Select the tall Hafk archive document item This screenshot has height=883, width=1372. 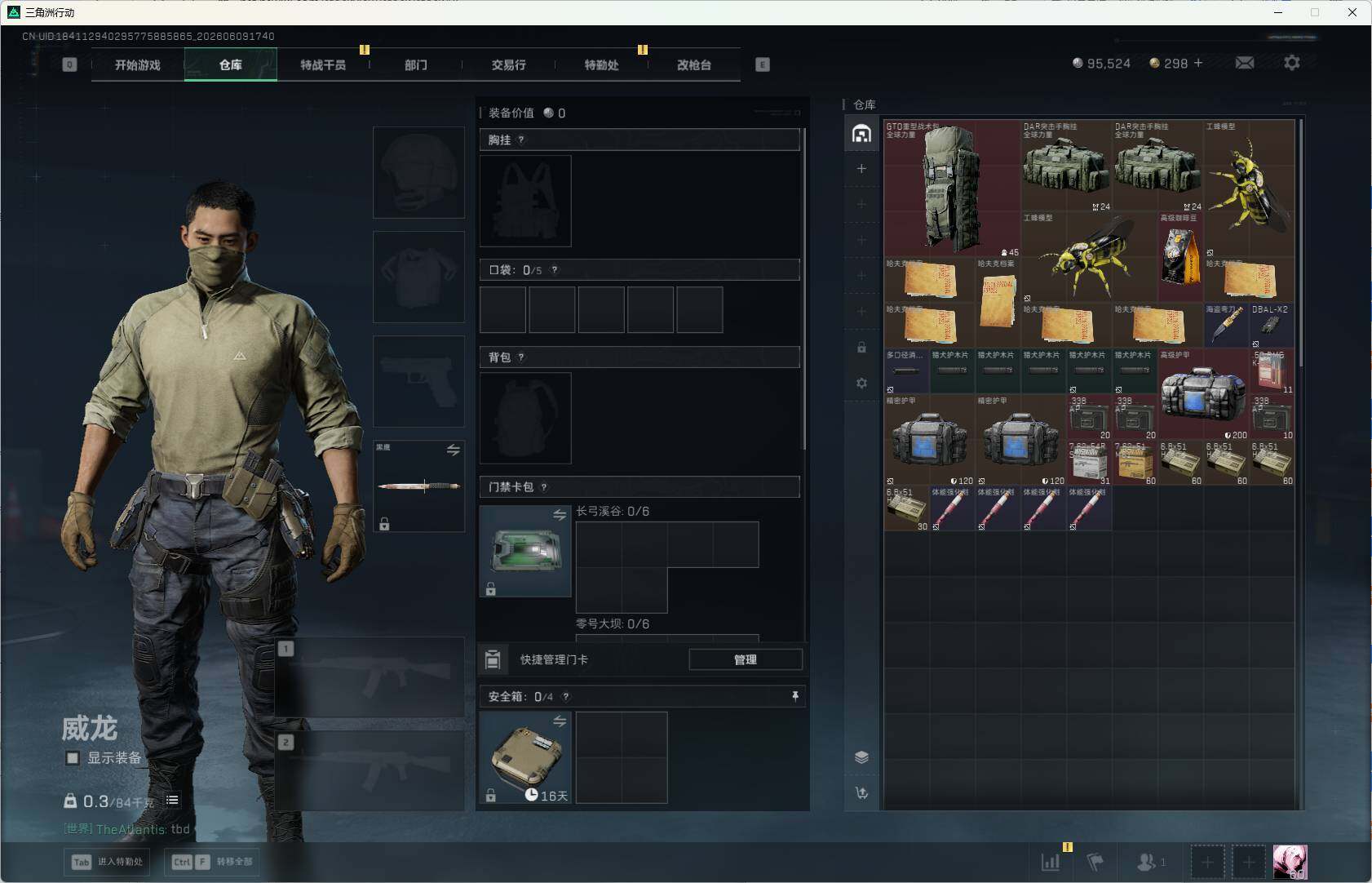(x=998, y=303)
